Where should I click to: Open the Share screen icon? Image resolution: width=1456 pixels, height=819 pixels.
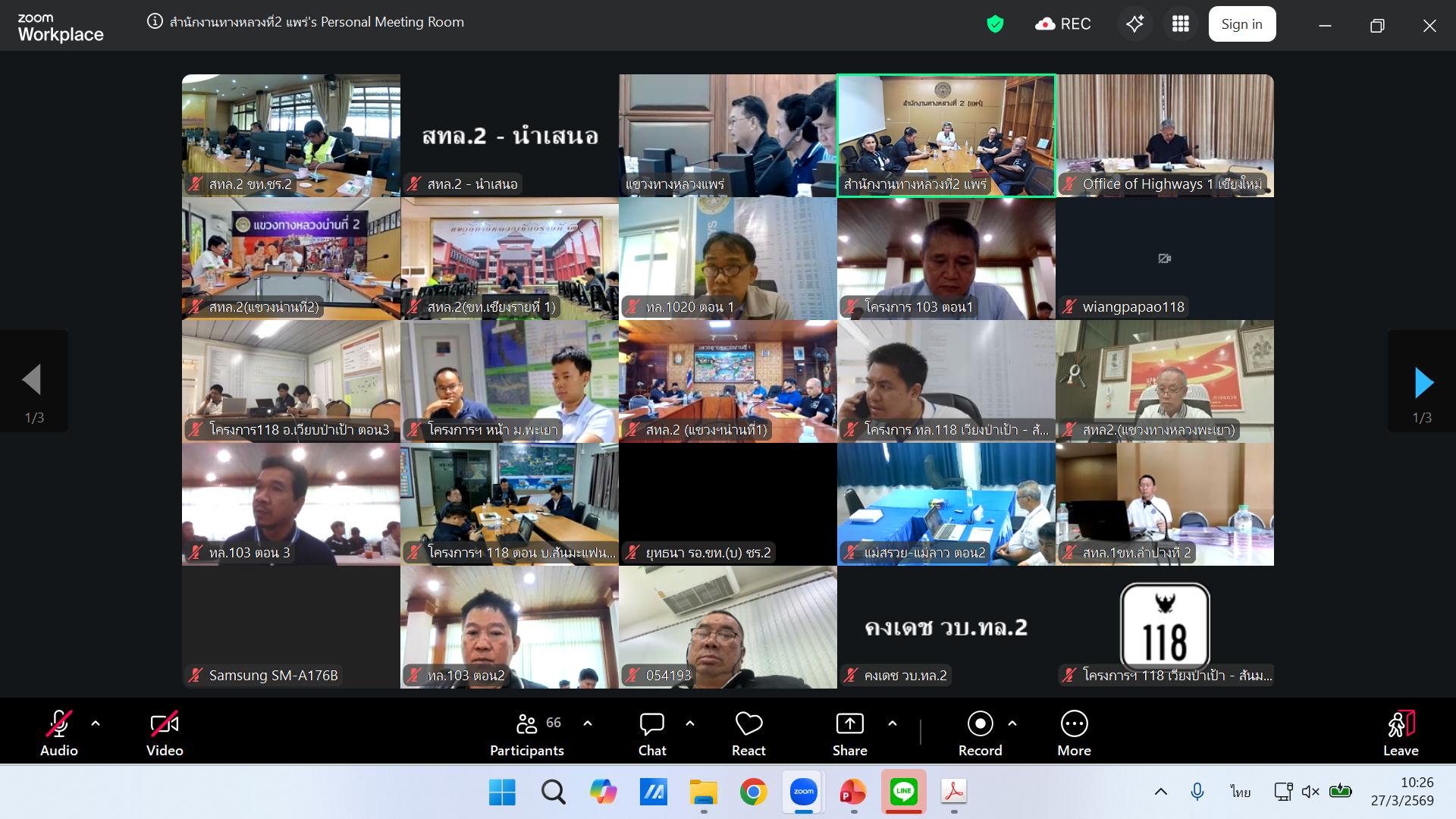pos(849,725)
